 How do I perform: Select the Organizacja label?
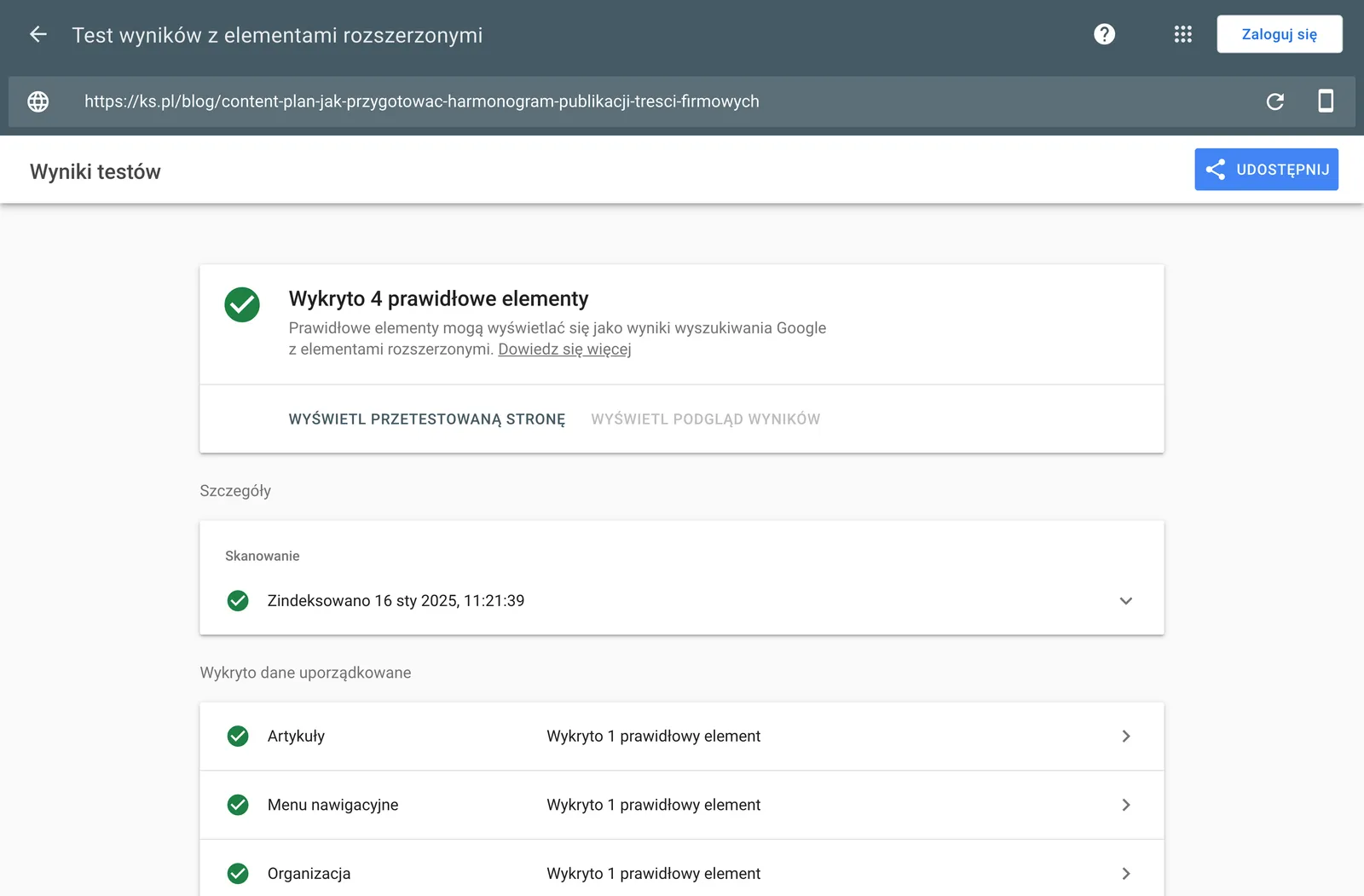pyautogui.click(x=309, y=874)
